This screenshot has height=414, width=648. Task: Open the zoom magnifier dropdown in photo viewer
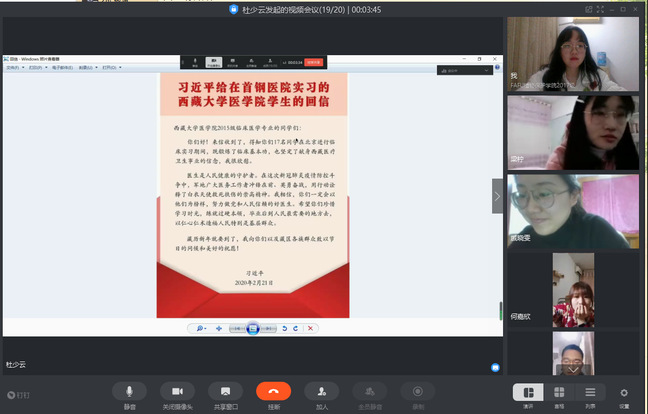pos(201,328)
